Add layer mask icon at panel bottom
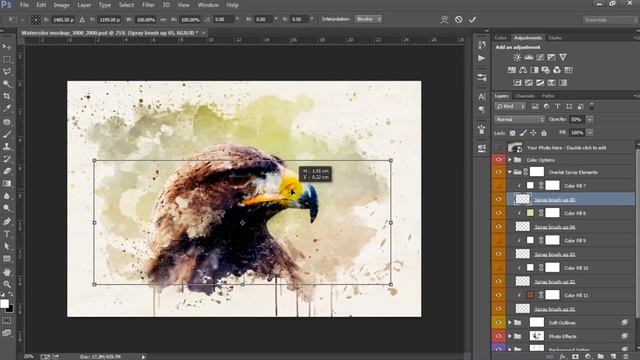This screenshot has height=360, width=640. coord(576,356)
